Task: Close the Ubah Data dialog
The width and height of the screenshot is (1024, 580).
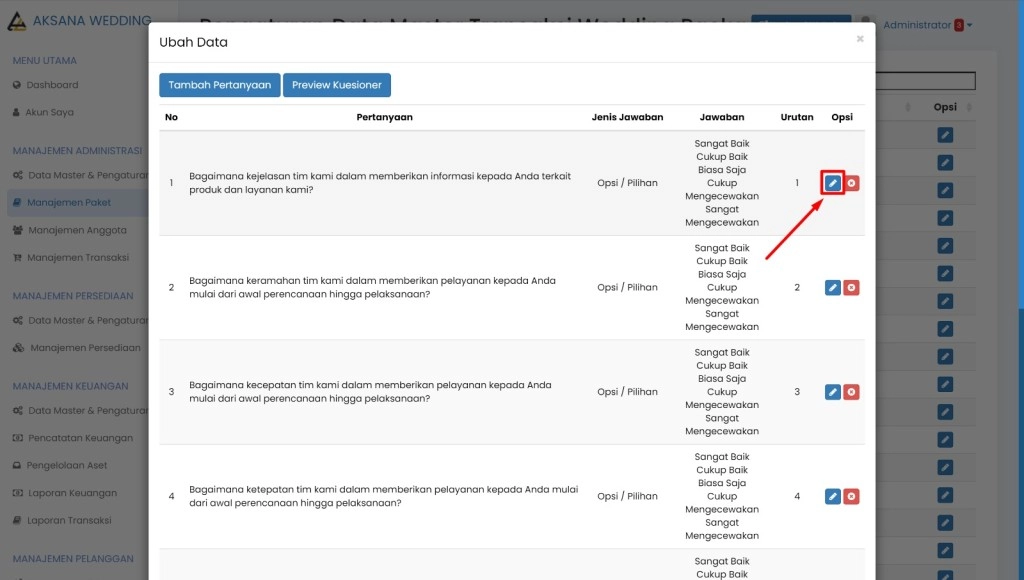Action: click(859, 39)
